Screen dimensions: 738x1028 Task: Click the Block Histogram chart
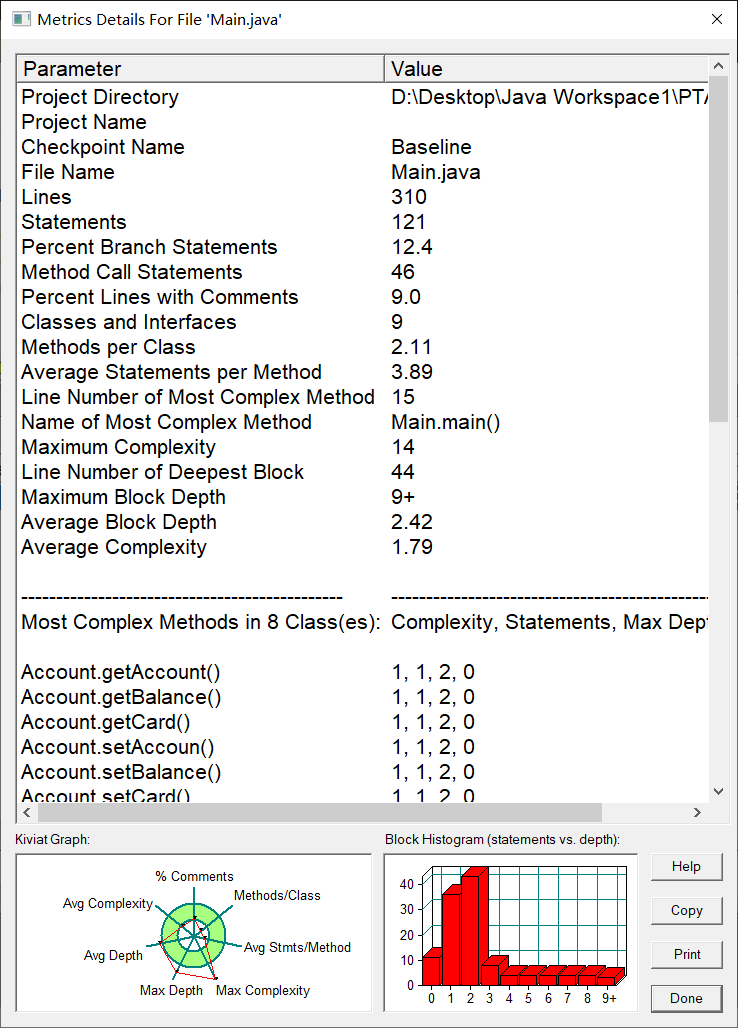click(x=511, y=933)
